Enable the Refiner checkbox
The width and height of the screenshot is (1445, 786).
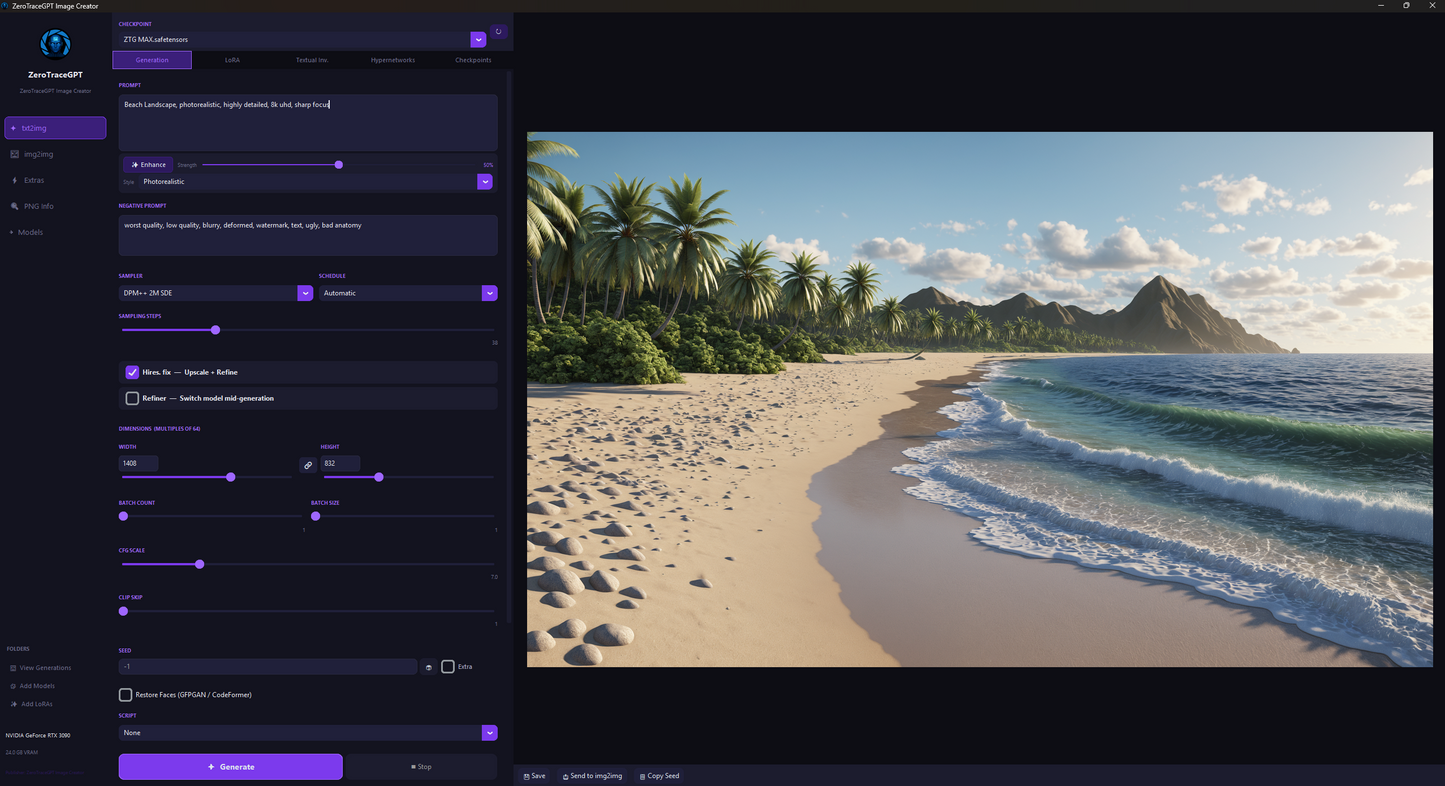(132, 398)
